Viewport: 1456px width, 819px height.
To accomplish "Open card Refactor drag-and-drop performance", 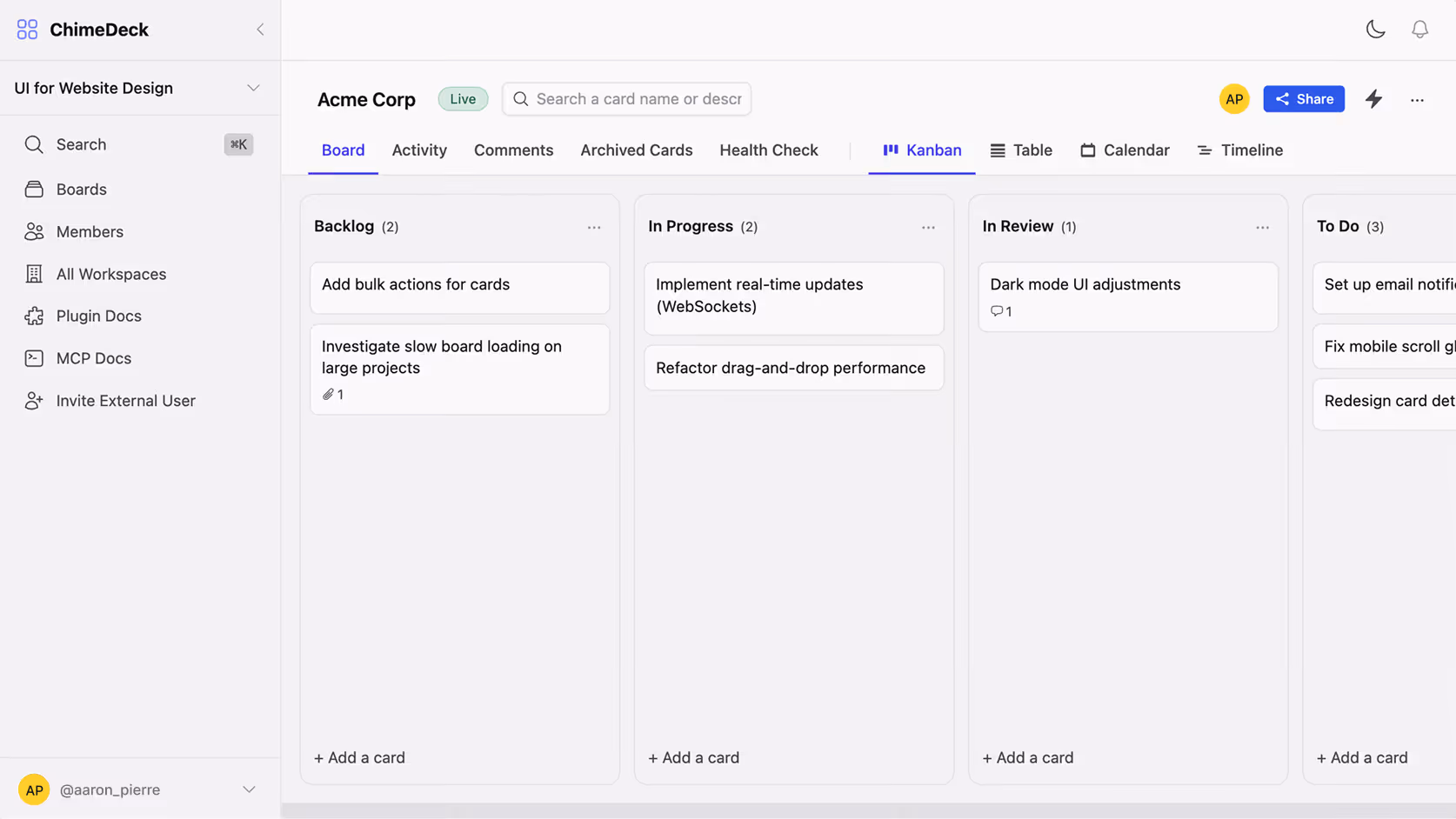I will pos(794,368).
